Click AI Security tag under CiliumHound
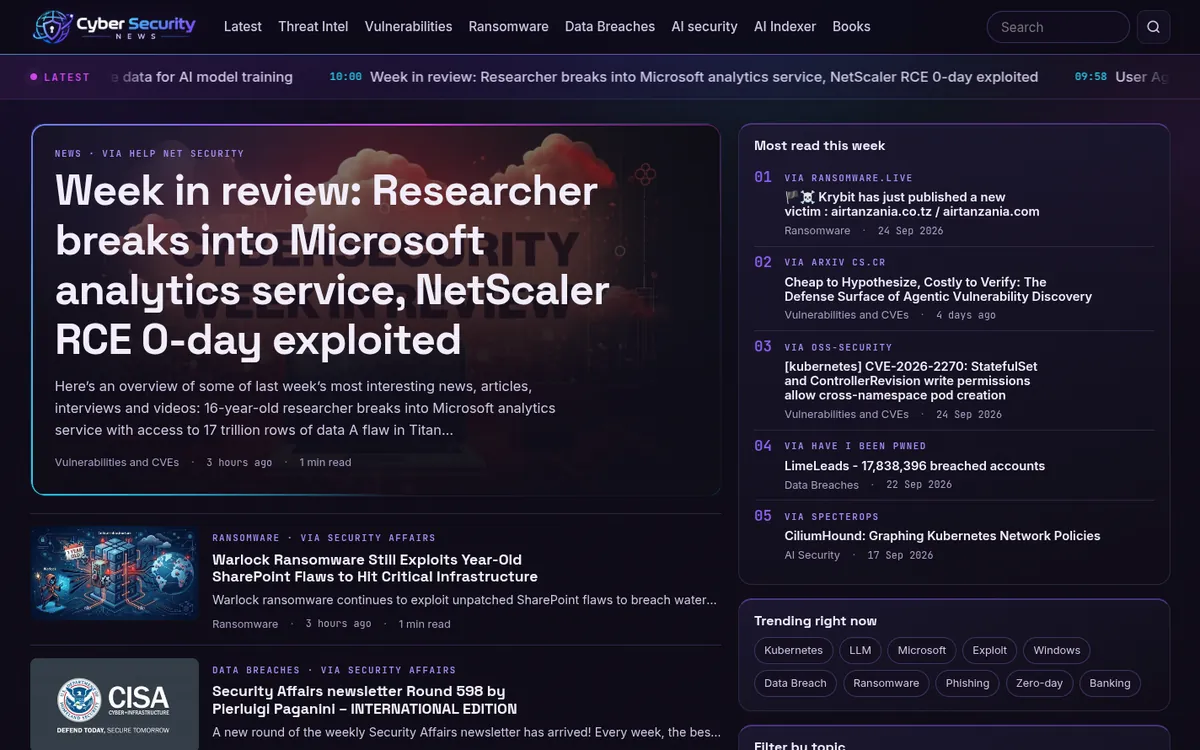 (812, 555)
